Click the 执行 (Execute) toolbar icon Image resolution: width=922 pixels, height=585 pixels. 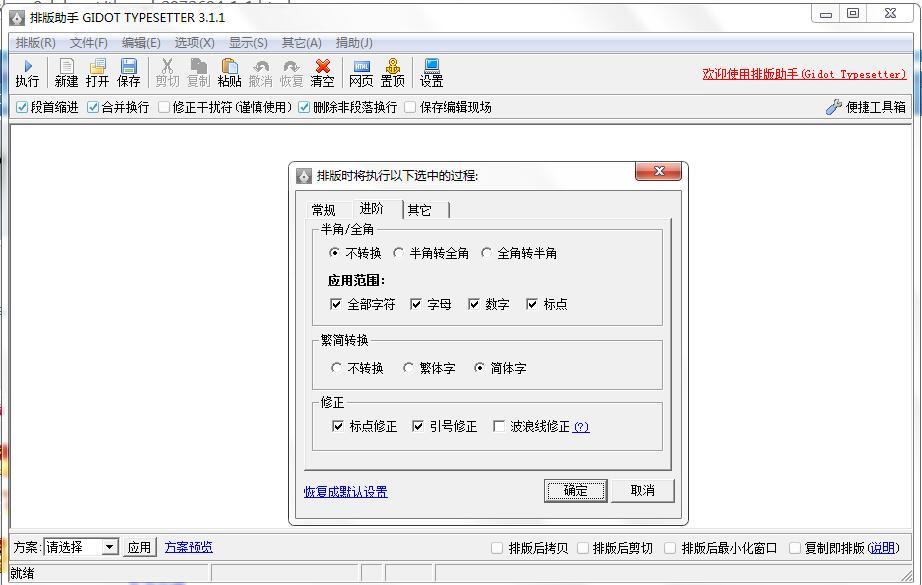pos(27,73)
